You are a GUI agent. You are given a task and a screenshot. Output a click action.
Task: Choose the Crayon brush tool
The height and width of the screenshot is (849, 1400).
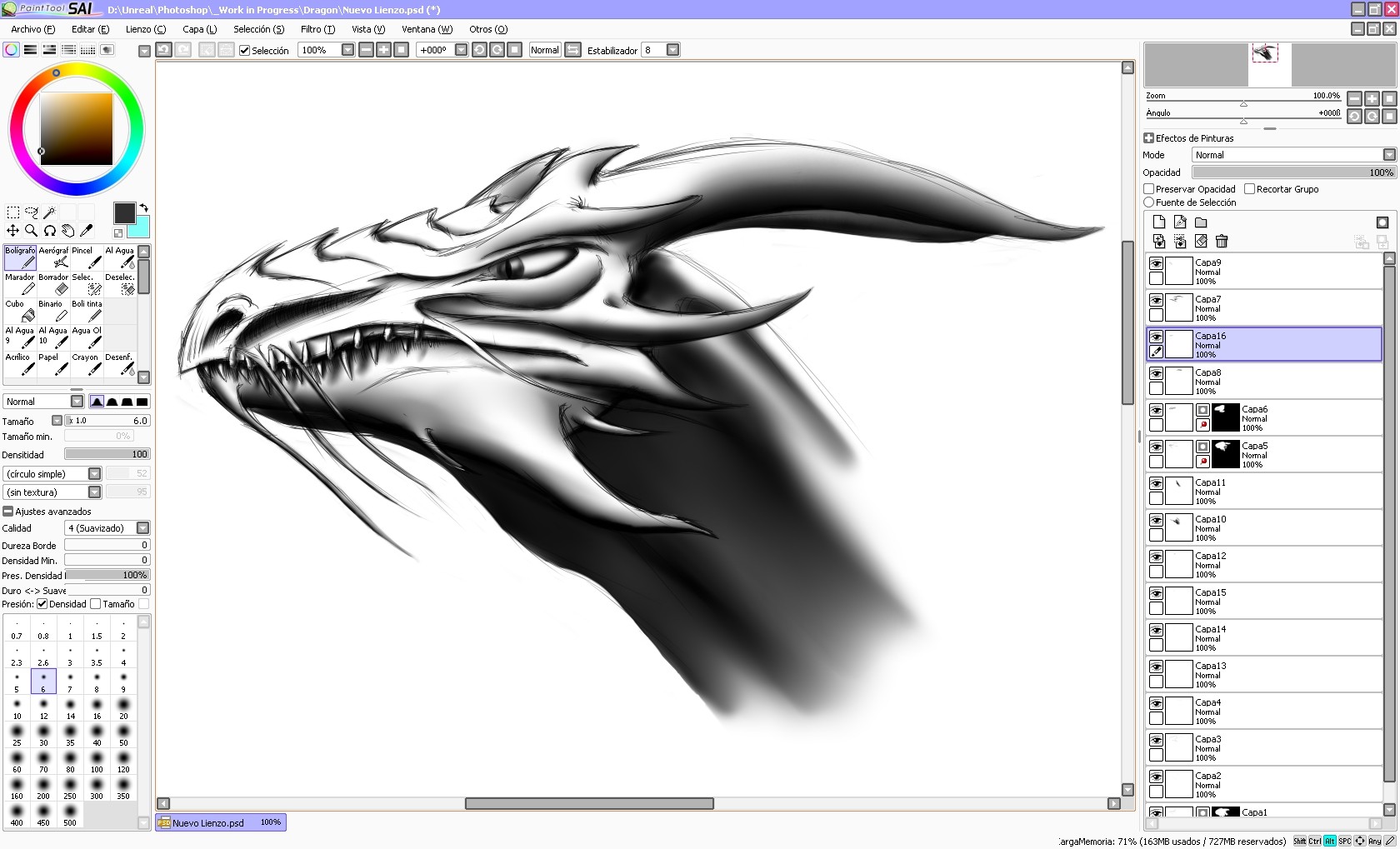[x=87, y=364]
